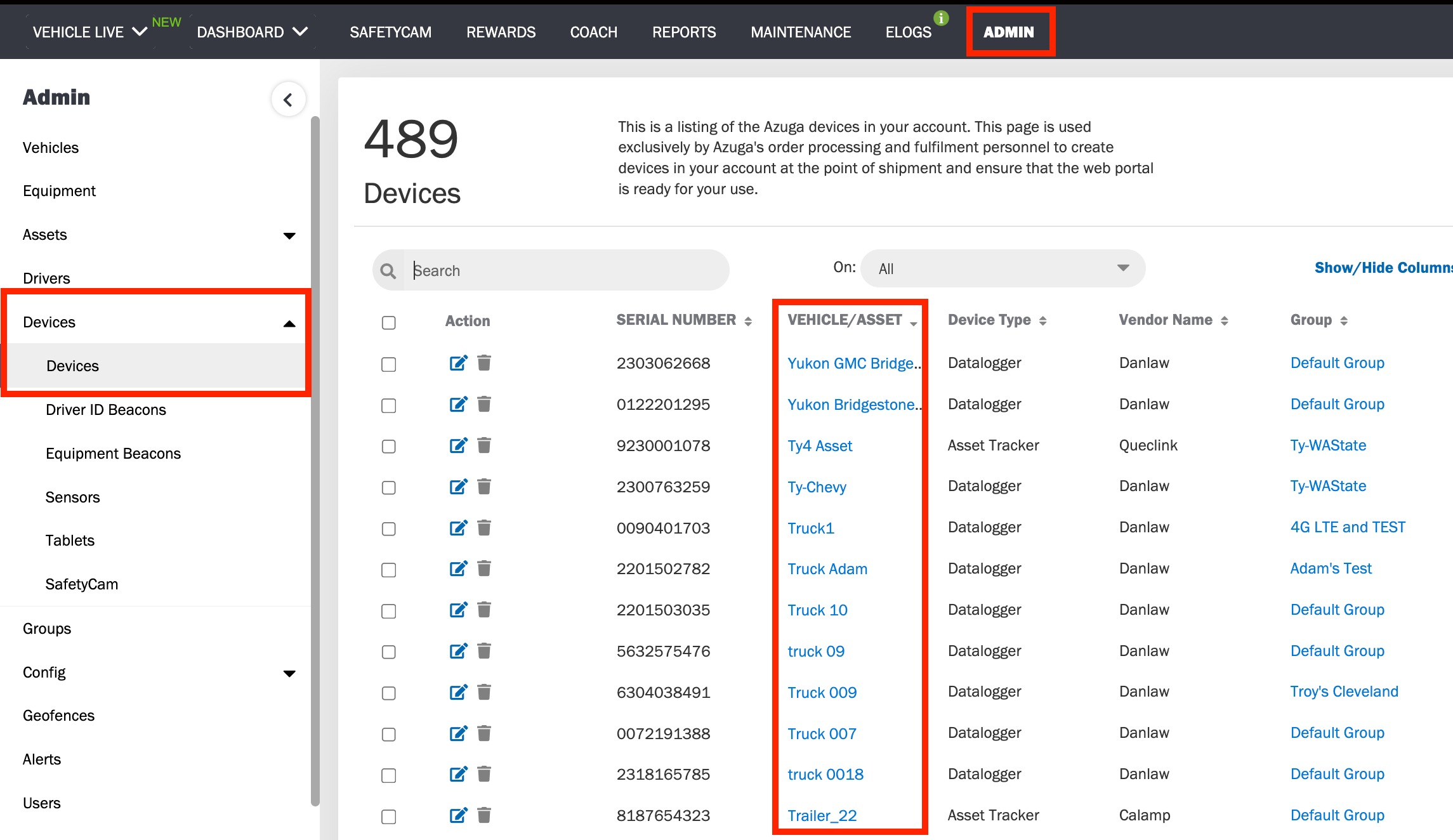Viewport: 1453px width, 840px height.
Task: Delete the Truck 007 device row
Action: coord(484,733)
